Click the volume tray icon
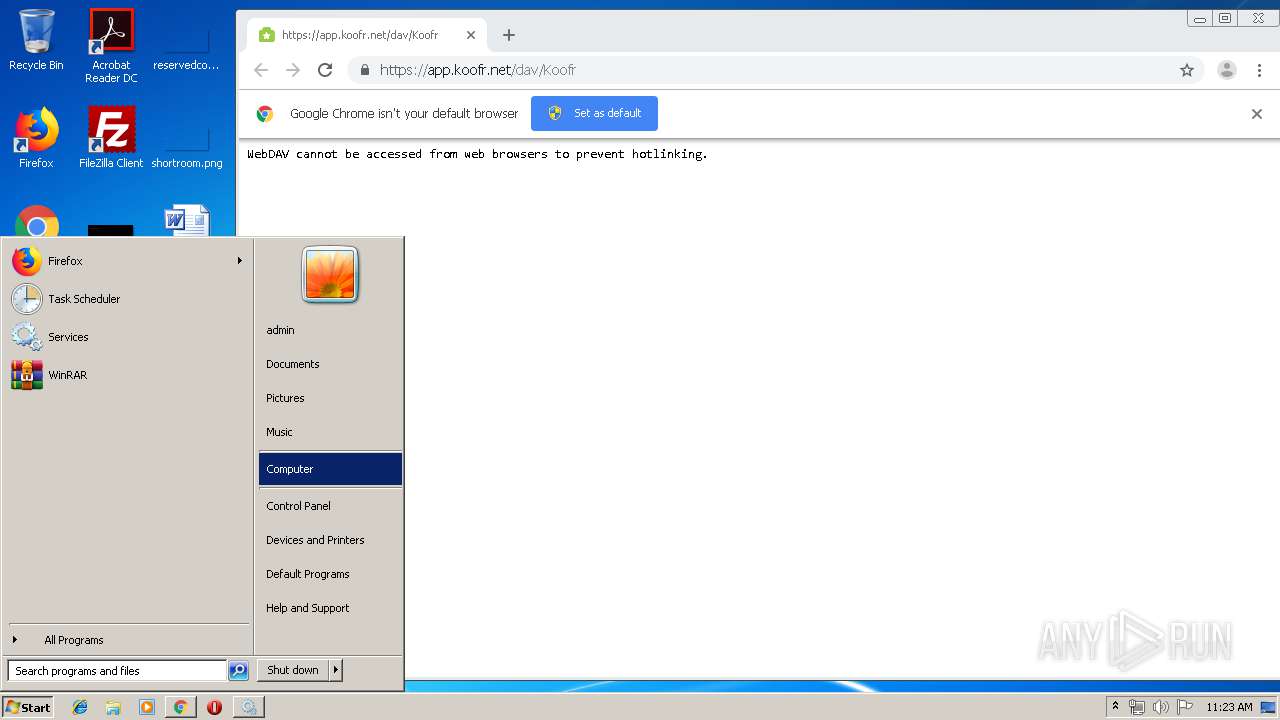Screen dimensions: 1280x720 pos(1160,707)
